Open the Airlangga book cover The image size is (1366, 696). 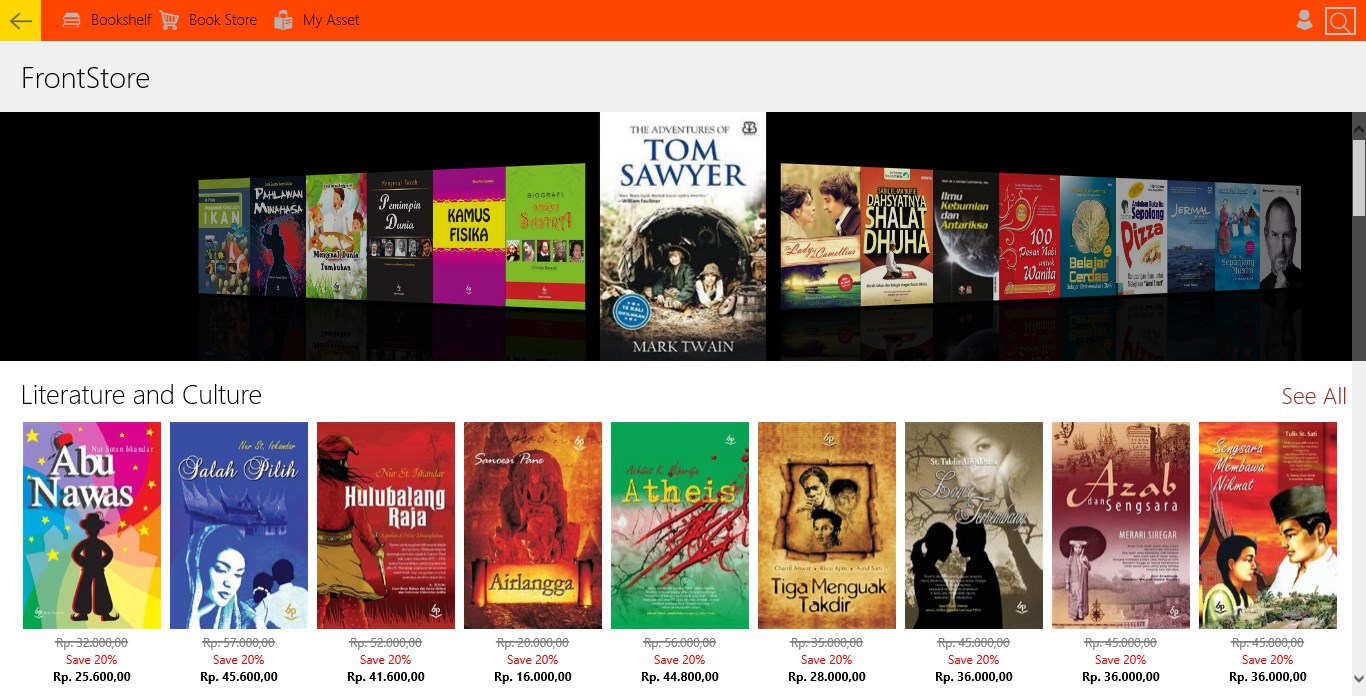533,525
